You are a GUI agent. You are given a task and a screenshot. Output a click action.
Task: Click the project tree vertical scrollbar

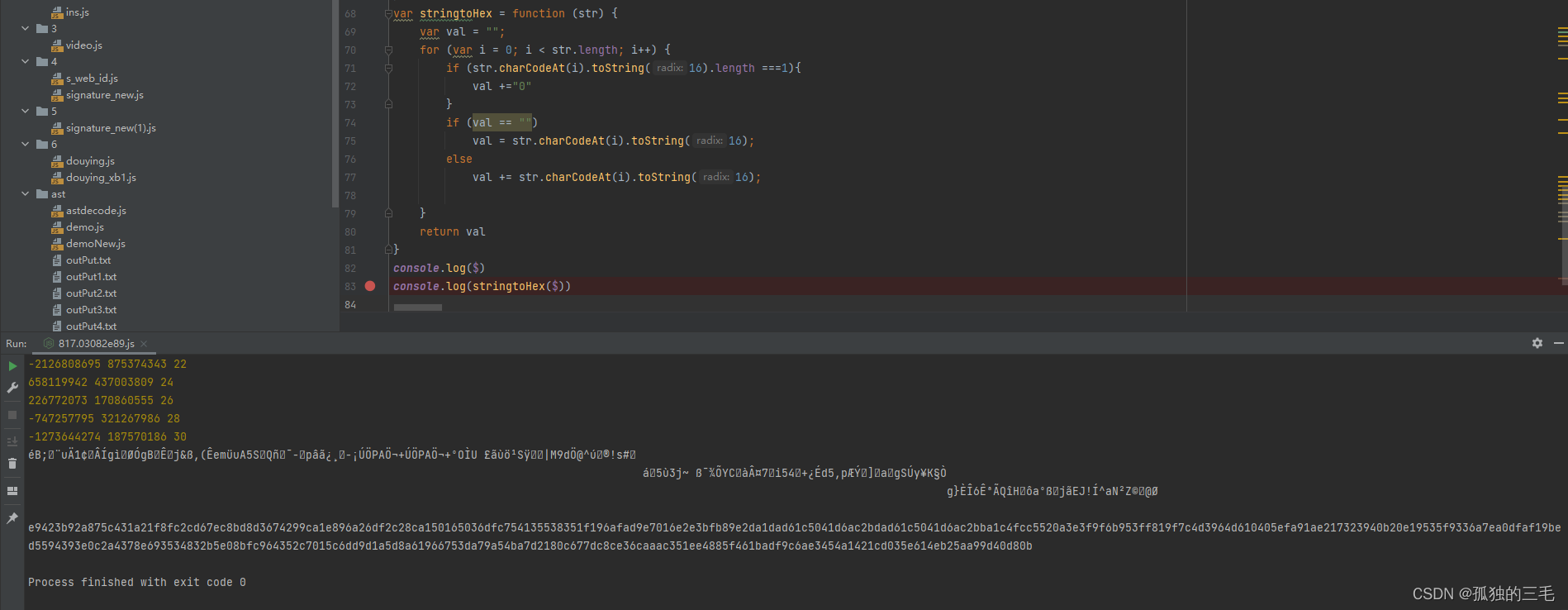click(335, 103)
